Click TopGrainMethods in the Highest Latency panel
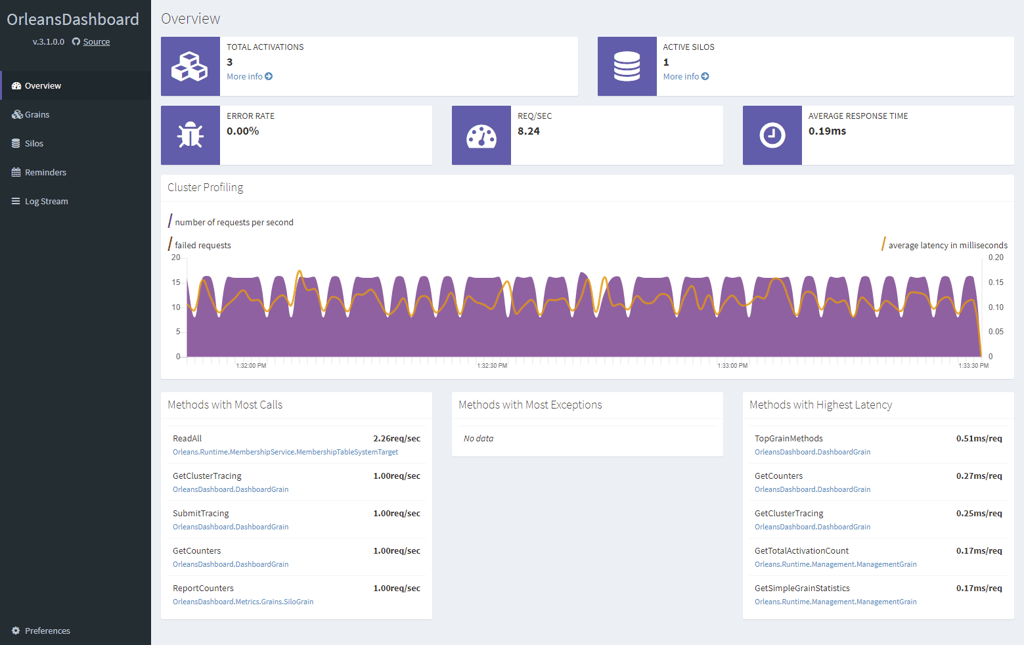 pyautogui.click(x=789, y=438)
